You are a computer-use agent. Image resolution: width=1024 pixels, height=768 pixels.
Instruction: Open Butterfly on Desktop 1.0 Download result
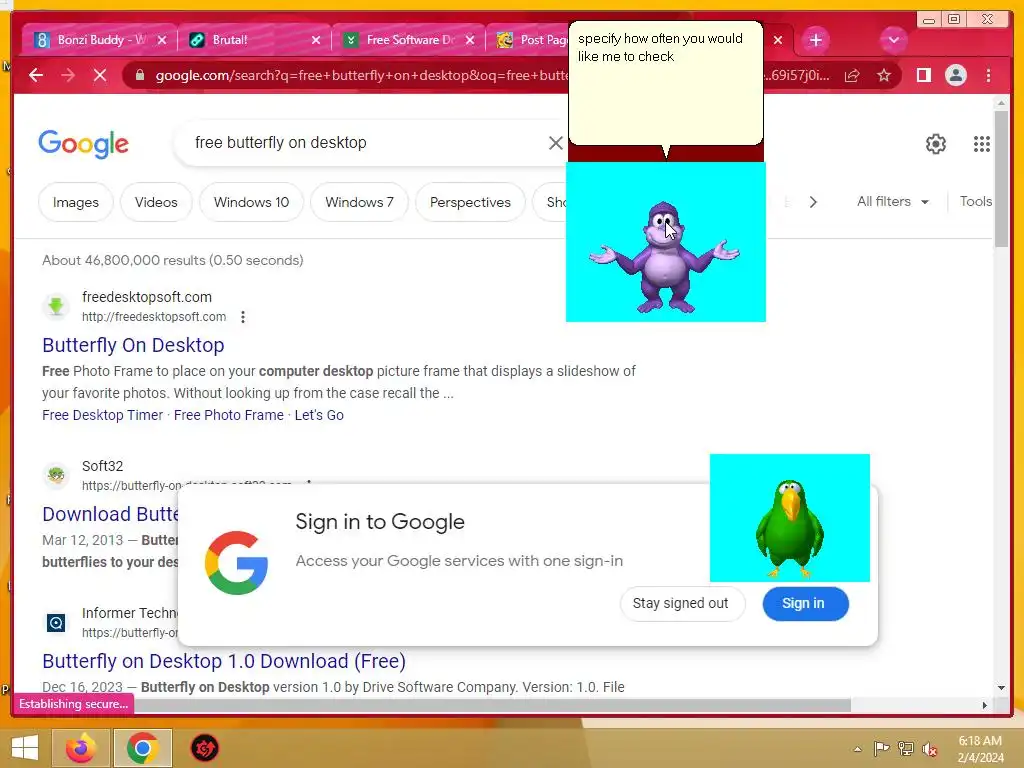point(224,661)
